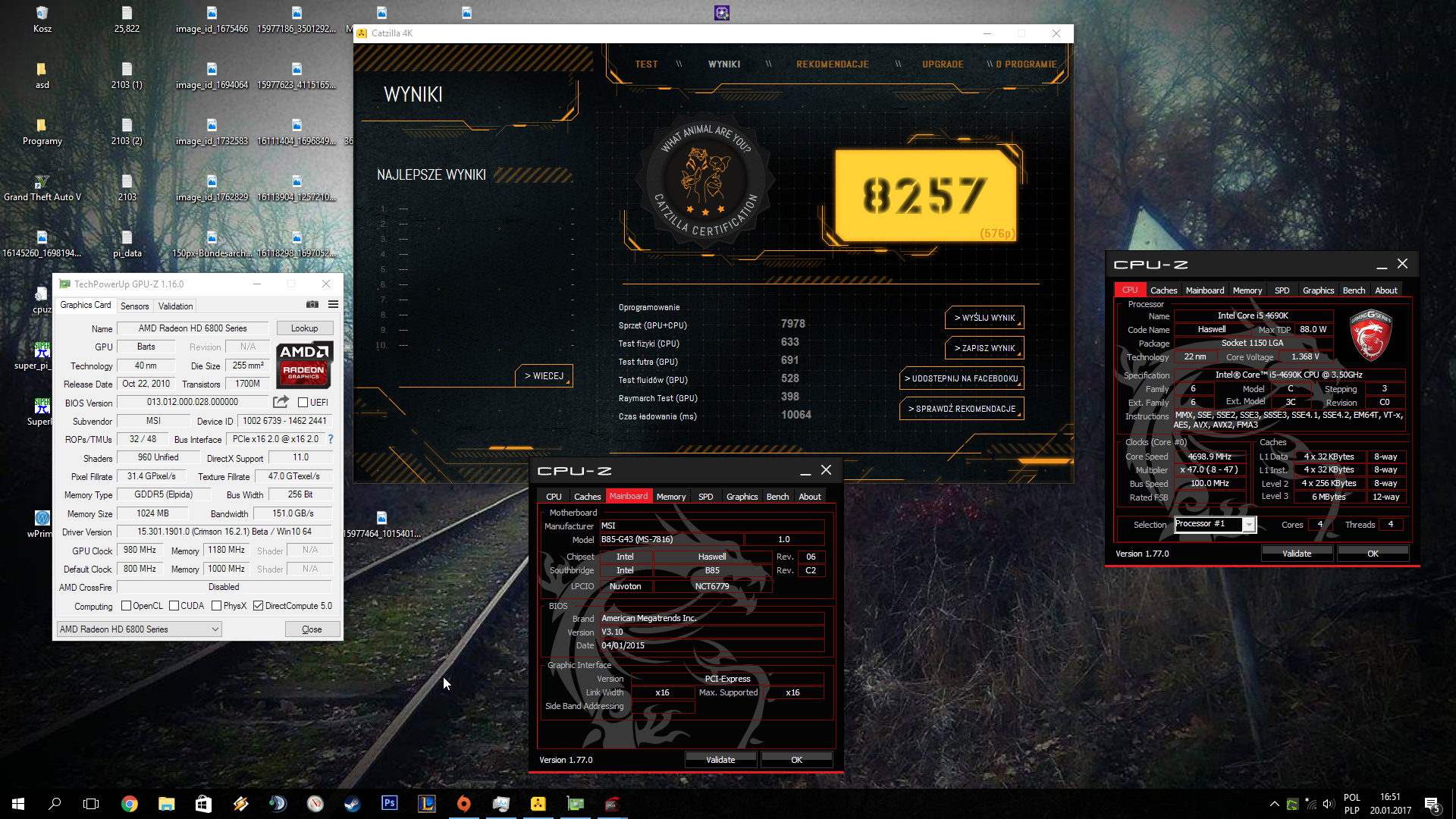Open the Kosz recycle bin desktop icon
Screen dimensions: 1456x819
coord(42,20)
